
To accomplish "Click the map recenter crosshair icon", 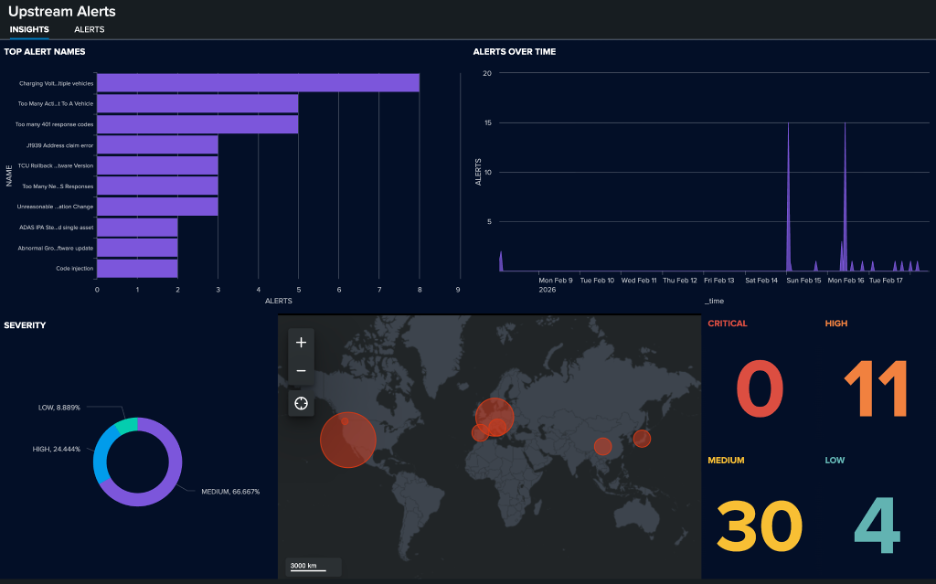I will 301,404.
